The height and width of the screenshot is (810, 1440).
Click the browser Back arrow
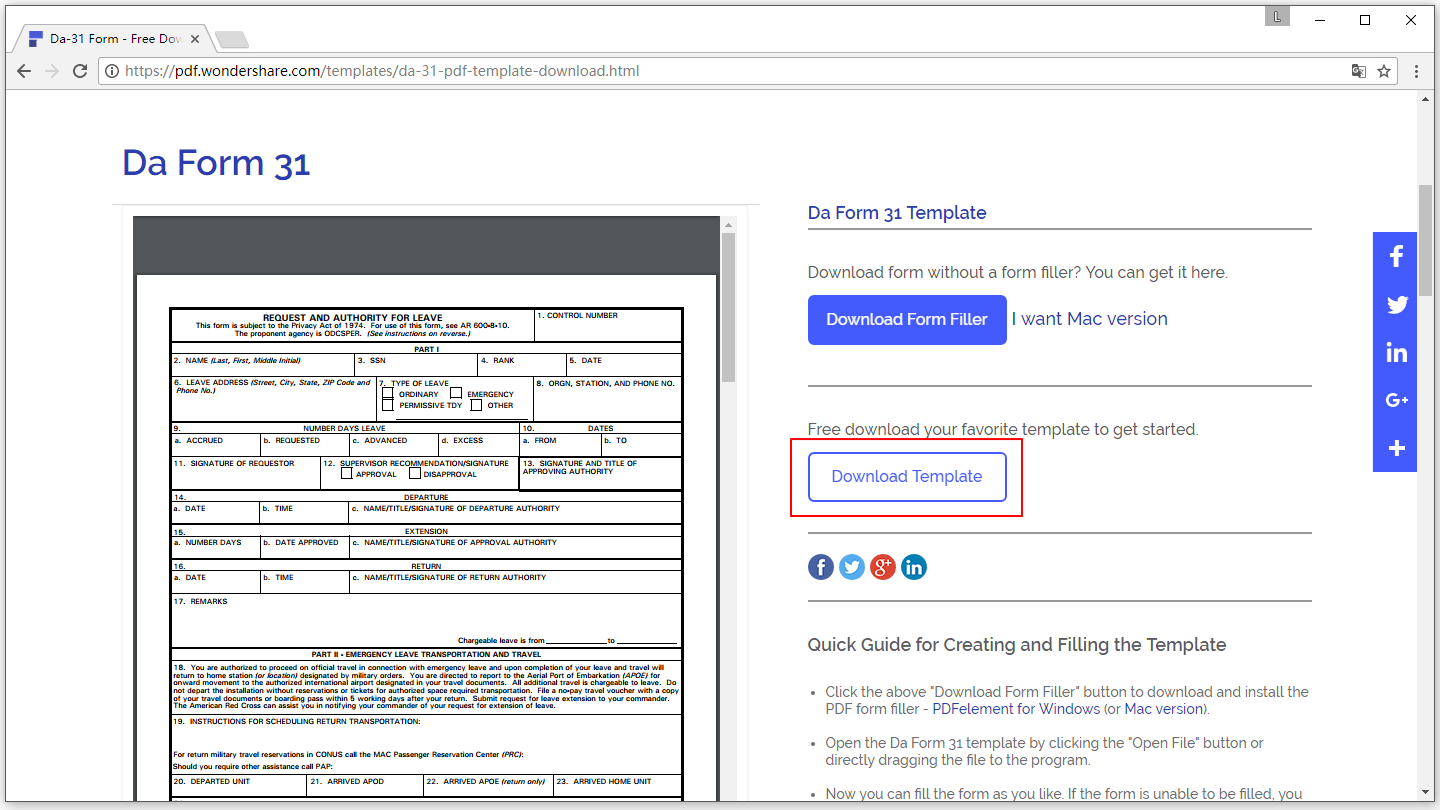[24, 71]
